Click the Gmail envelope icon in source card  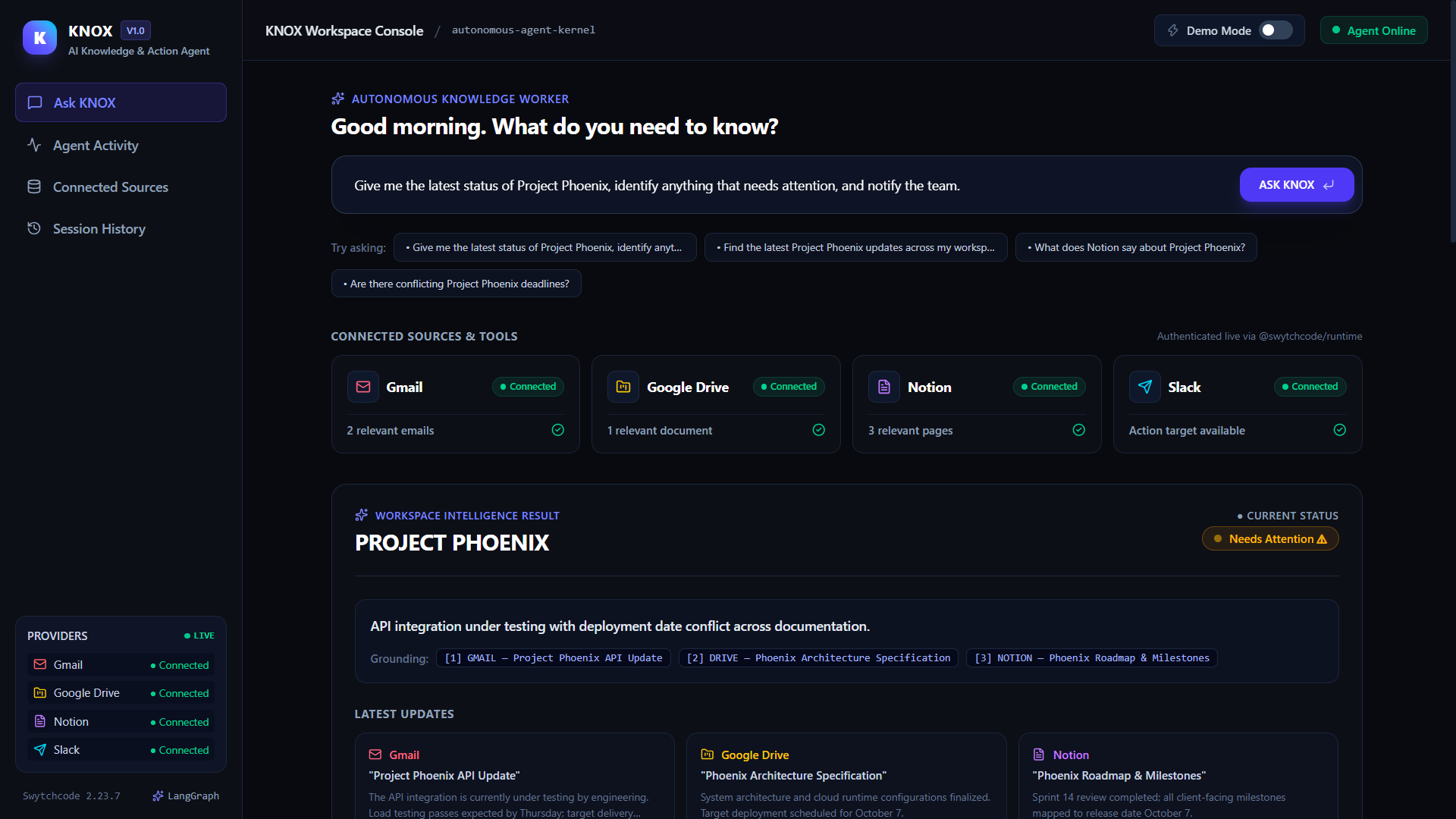click(x=363, y=387)
